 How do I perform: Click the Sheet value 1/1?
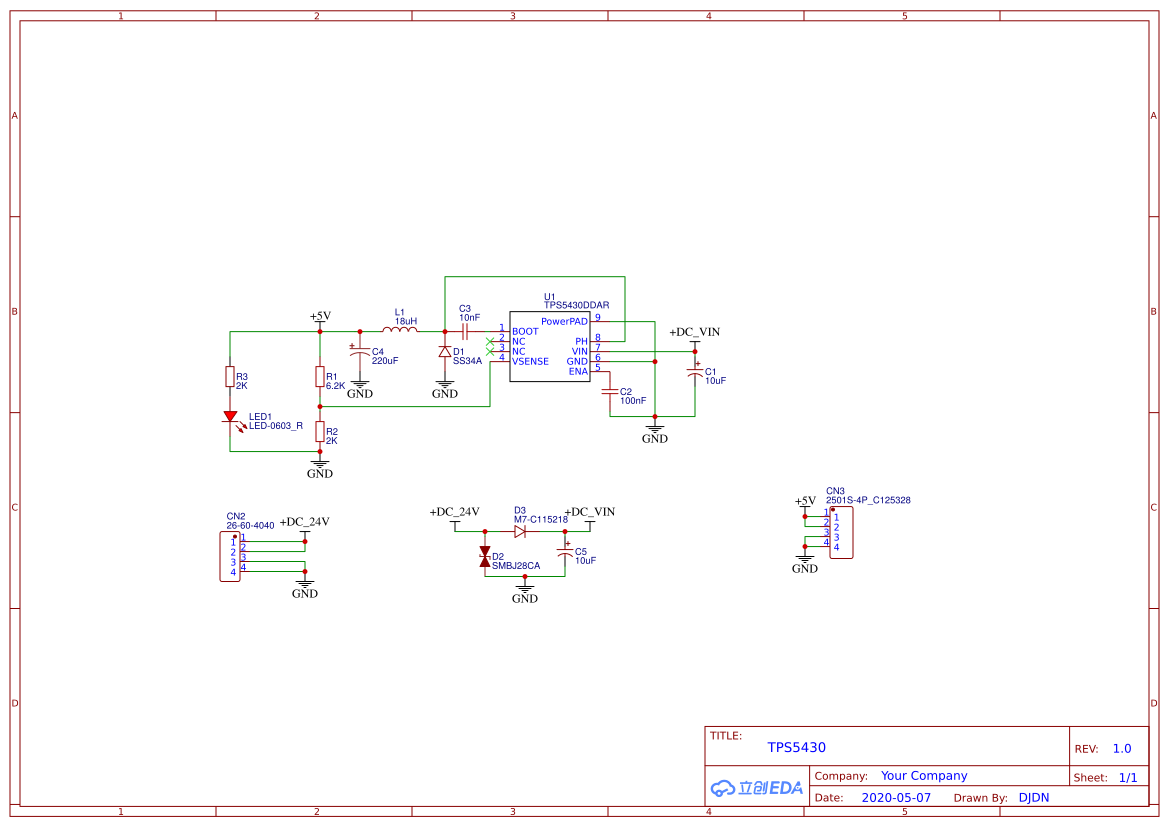(x=1128, y=778)
